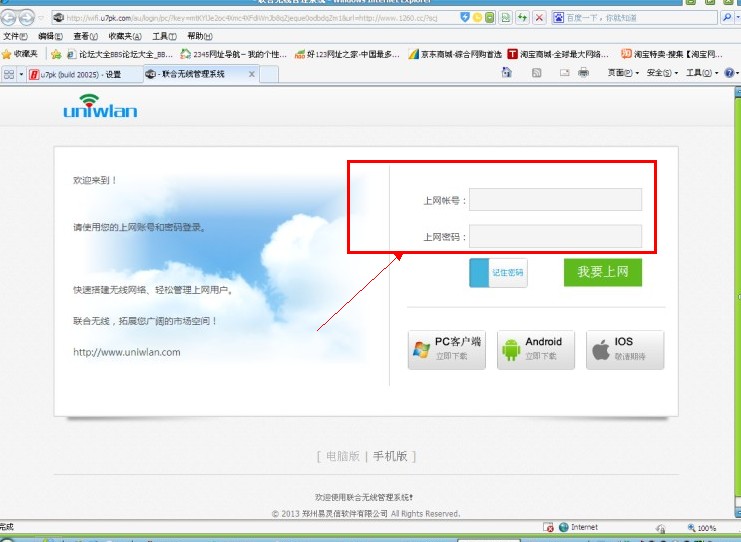This screenshot has width=741, height=542.
Task: Click the pop-up blocked icon in status bar
Action: click(x=548, y=527)
